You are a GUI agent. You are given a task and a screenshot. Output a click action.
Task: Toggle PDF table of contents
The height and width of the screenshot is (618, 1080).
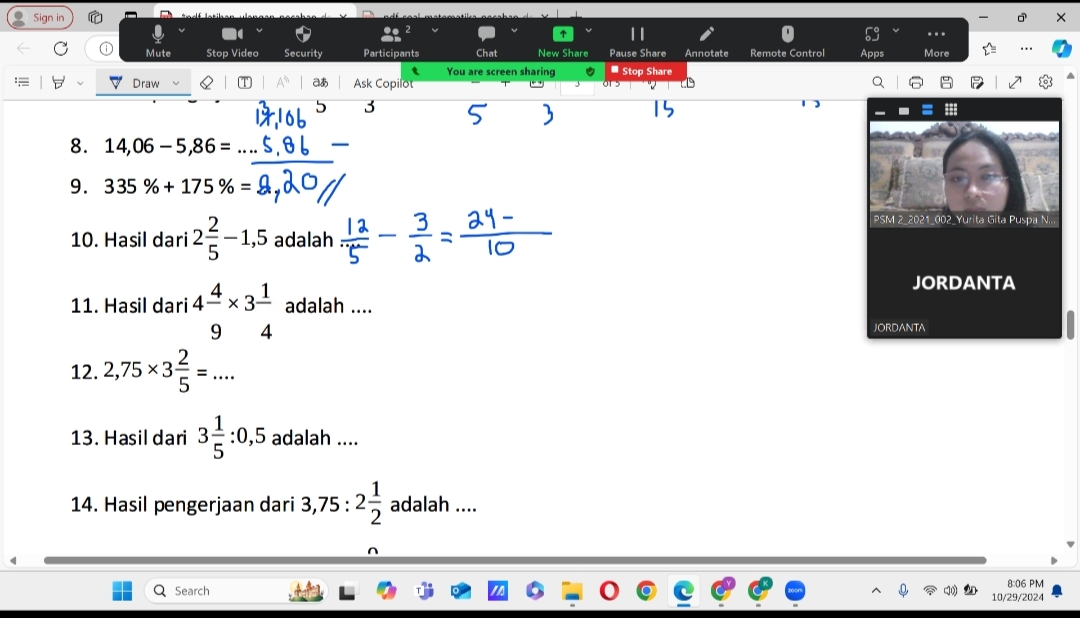pos(22,83)
